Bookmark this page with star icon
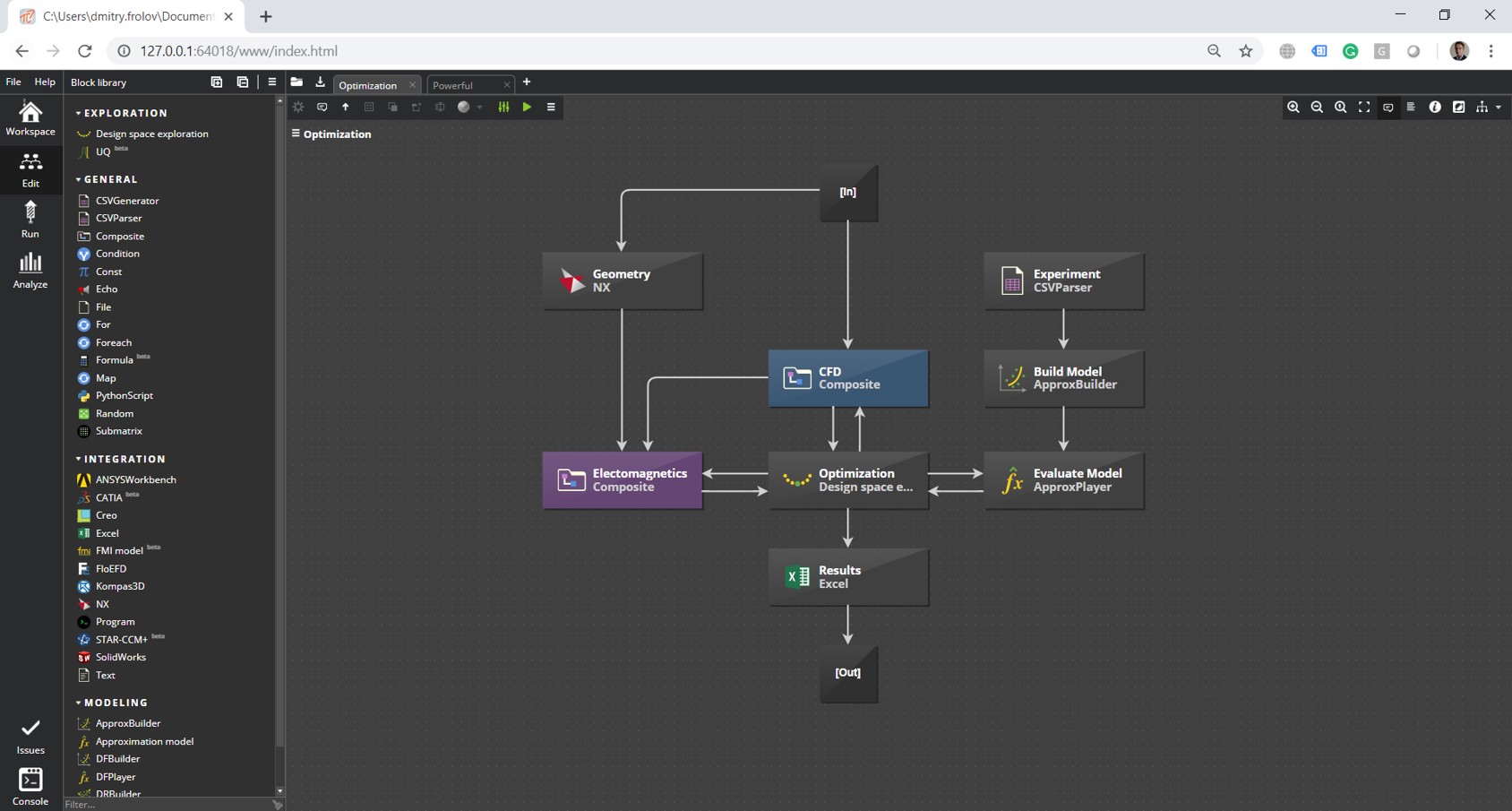This screenshot has height=811, width=1512. (1246, 51)
